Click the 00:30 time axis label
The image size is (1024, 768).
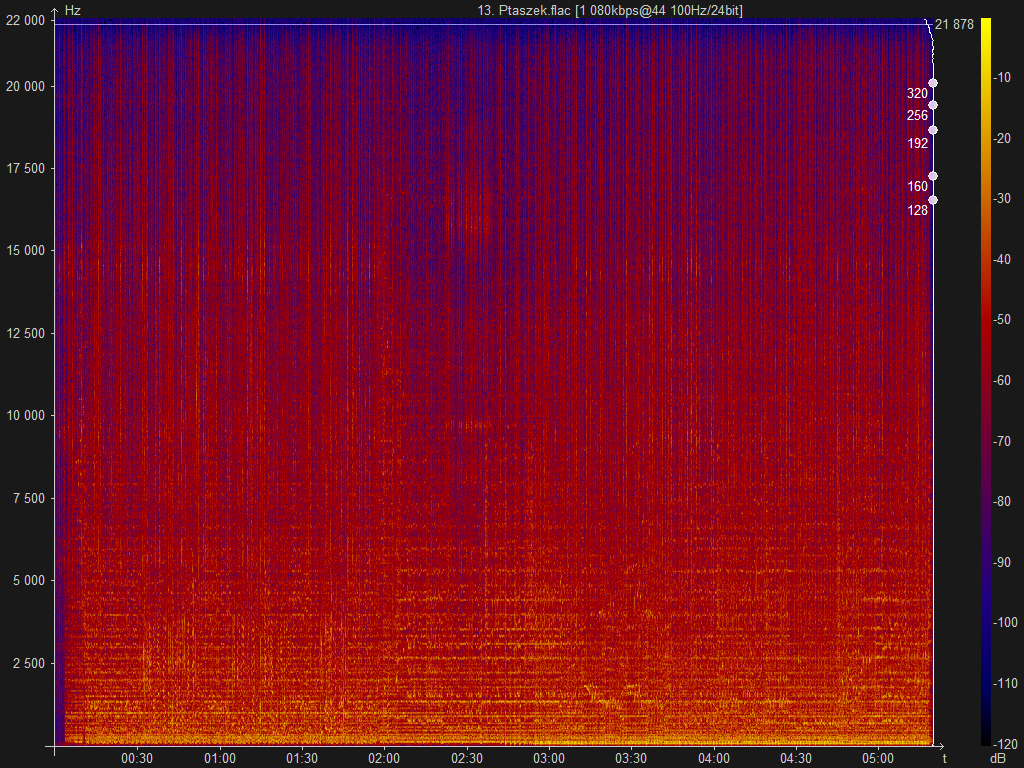(137, 758)
